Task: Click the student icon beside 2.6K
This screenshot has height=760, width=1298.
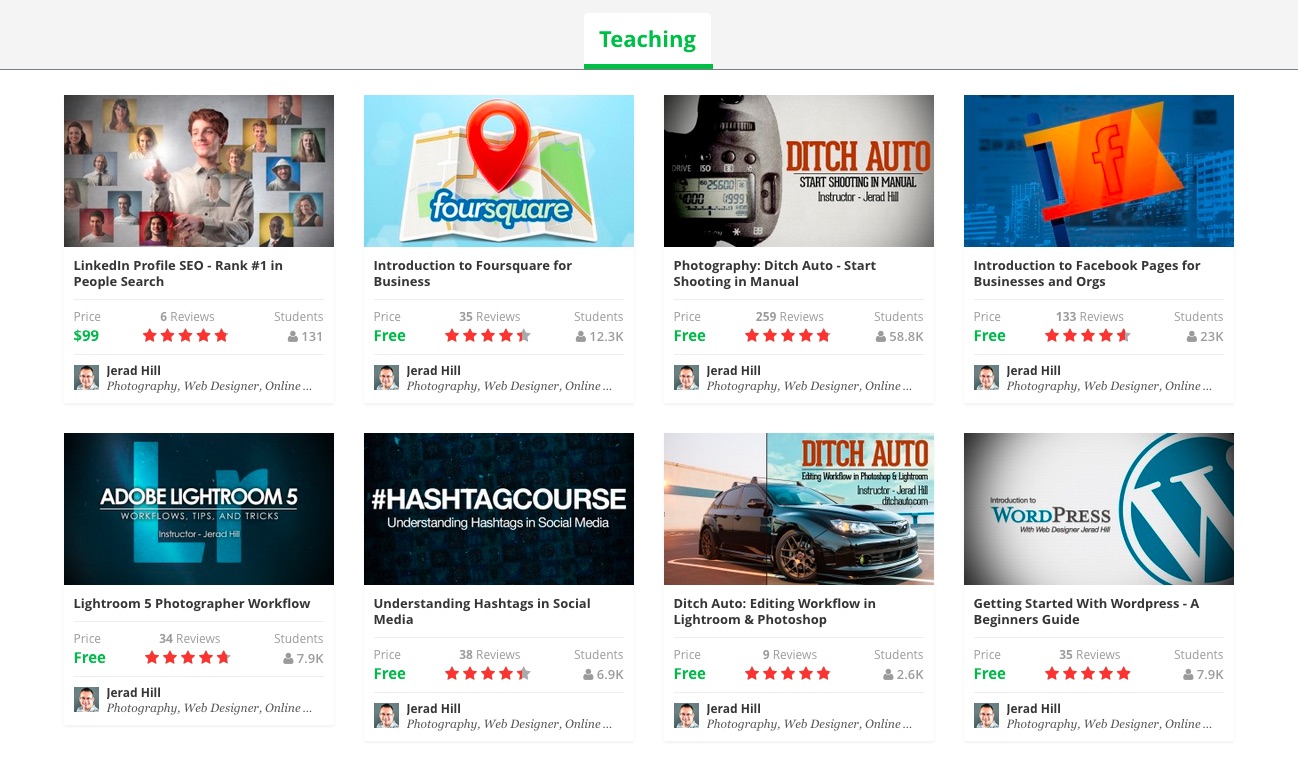Action: point(889,675)
